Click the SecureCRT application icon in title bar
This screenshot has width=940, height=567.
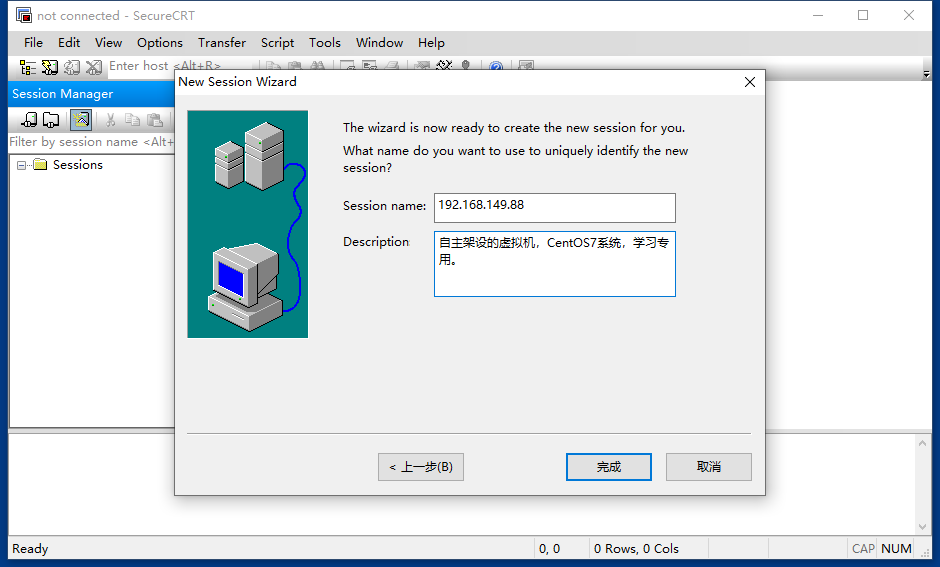pos(23,15)
